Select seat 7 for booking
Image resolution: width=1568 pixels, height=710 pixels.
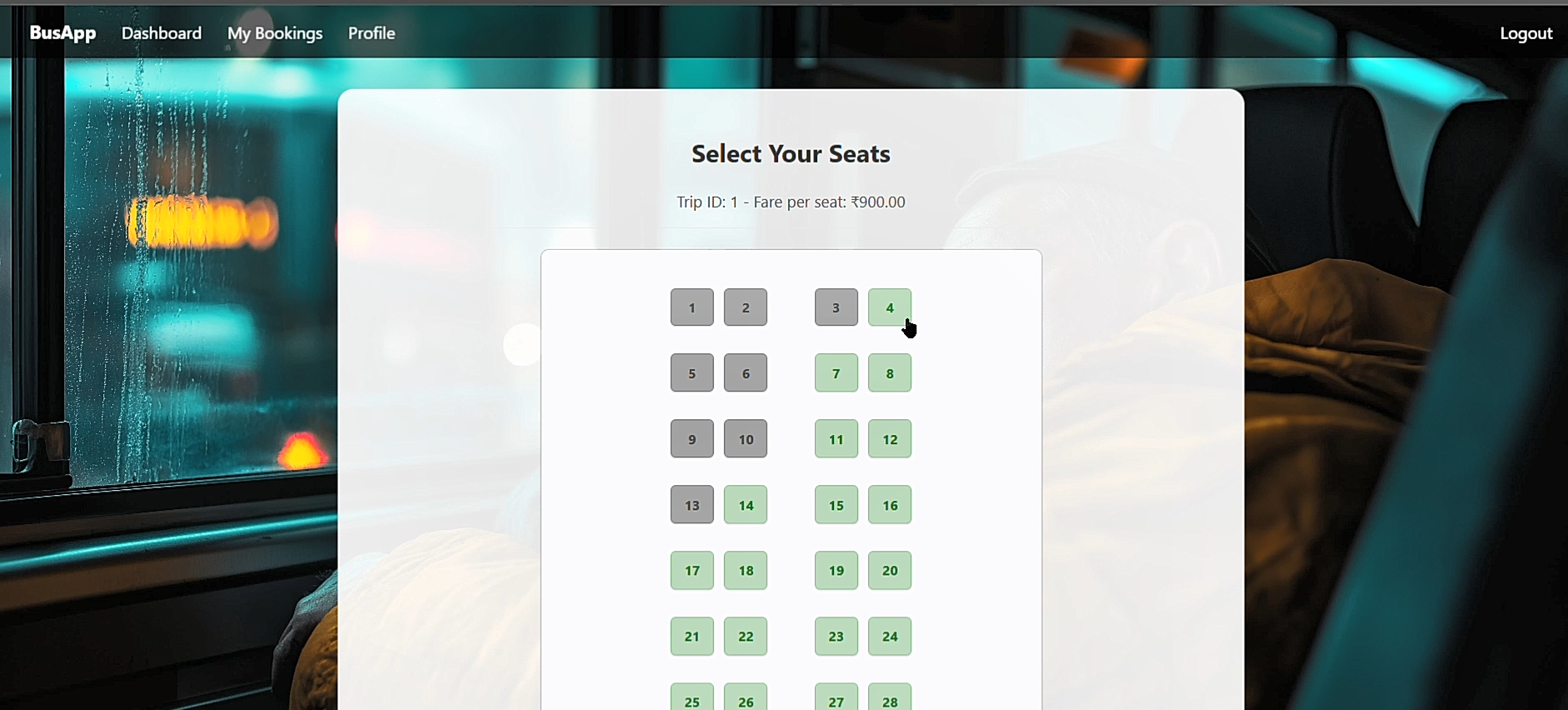click(835, 372)
